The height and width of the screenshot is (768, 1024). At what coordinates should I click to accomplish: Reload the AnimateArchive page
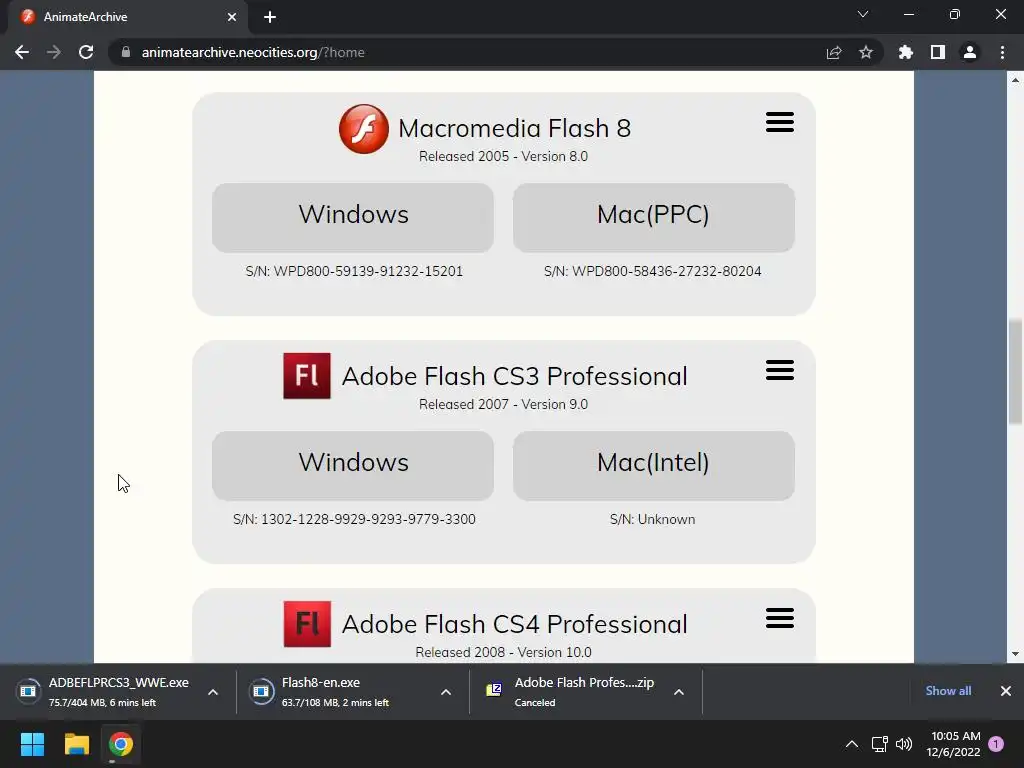pyautogui.click(x=86, y=52)
